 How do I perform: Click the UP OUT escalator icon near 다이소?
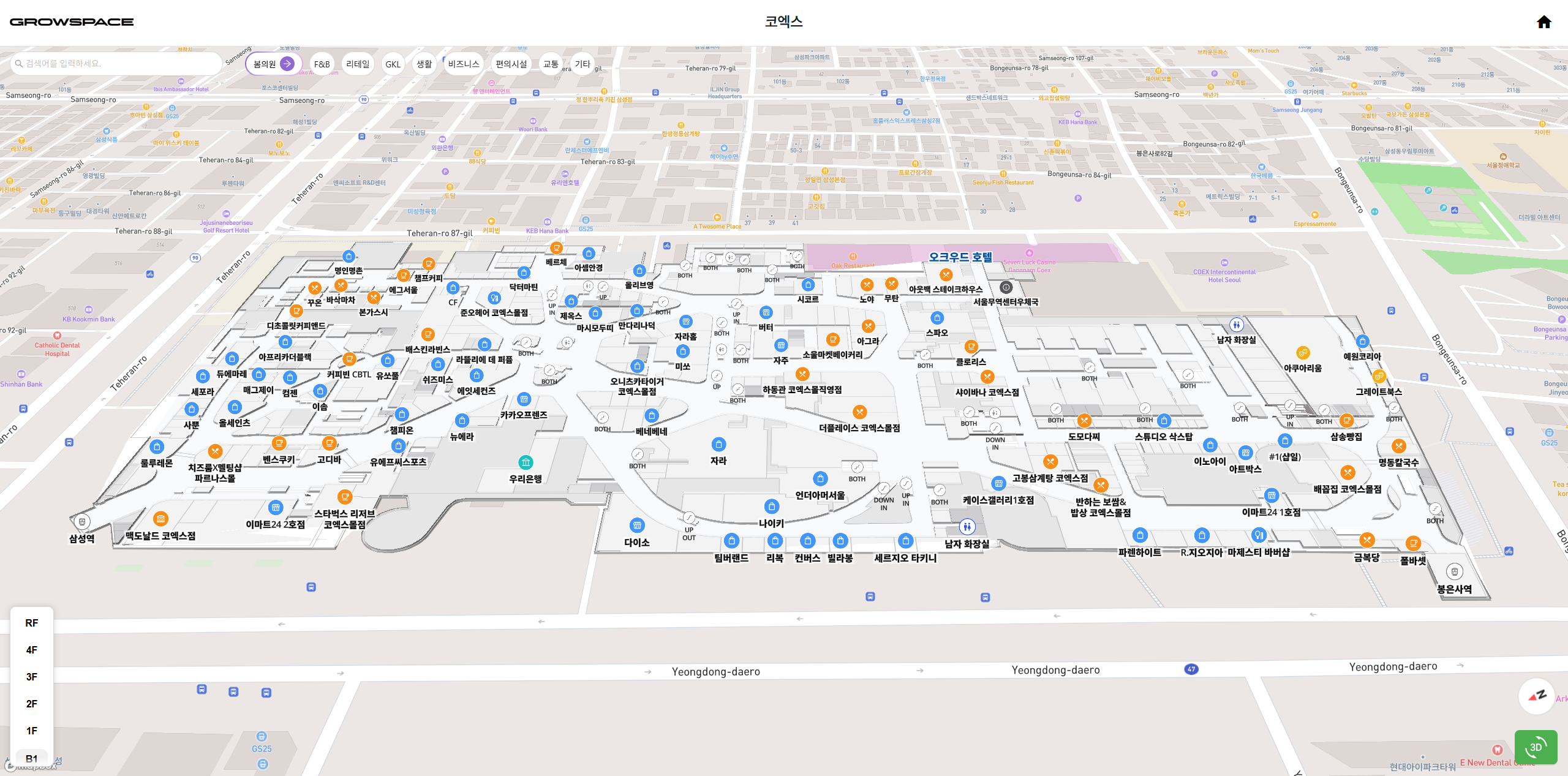(688, 518)
